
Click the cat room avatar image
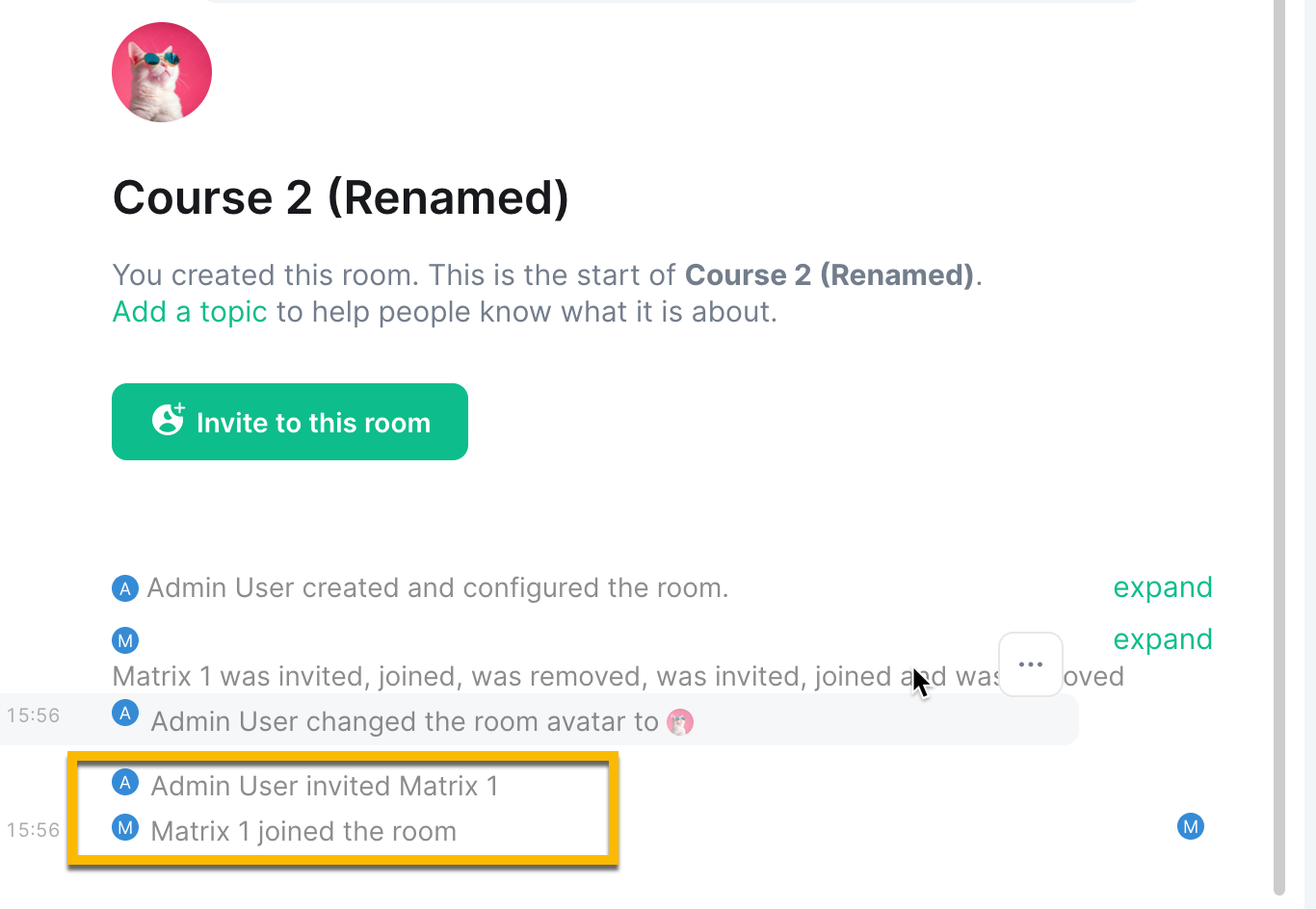(x=162, y=72)
